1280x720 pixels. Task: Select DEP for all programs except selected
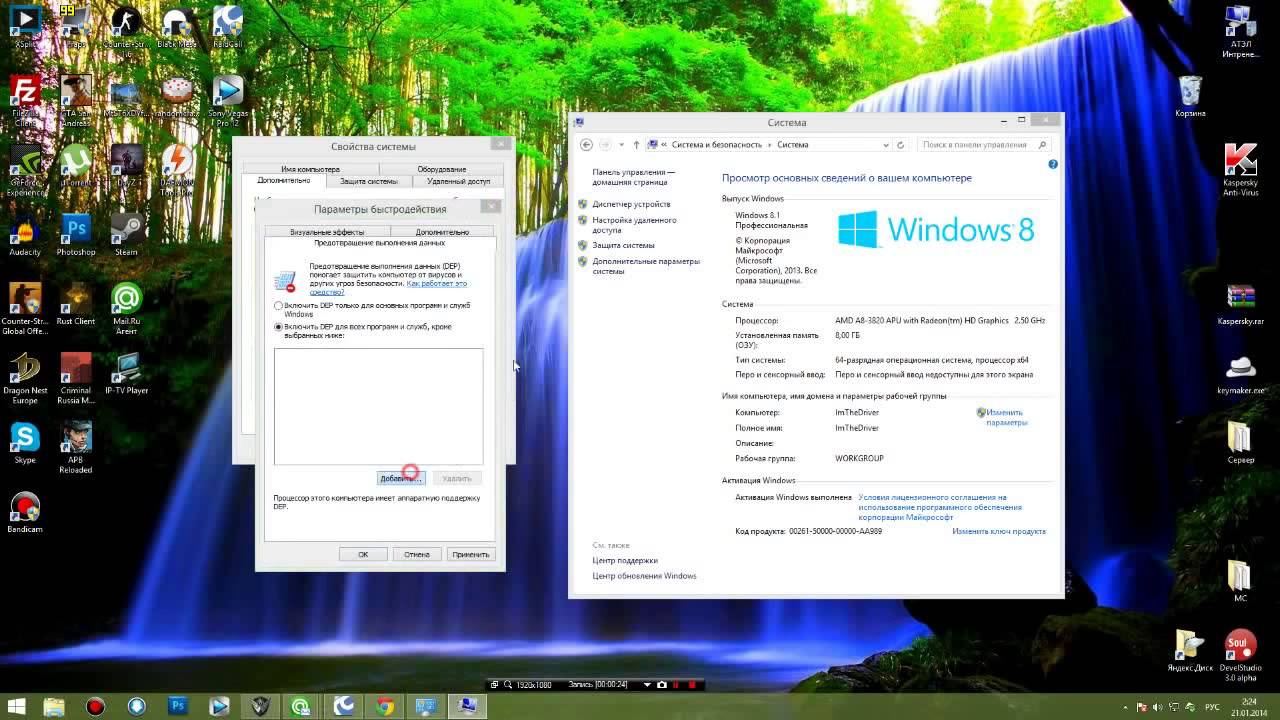362,331
